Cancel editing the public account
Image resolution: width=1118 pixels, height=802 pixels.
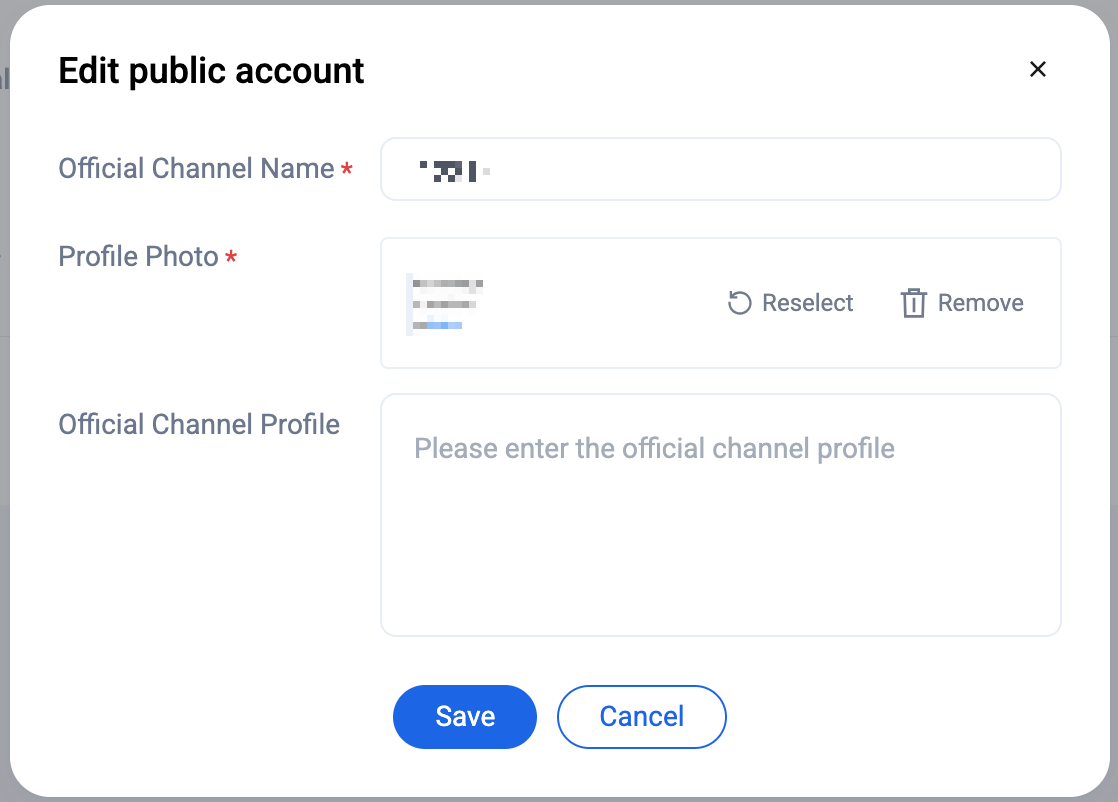pos(641,716)
